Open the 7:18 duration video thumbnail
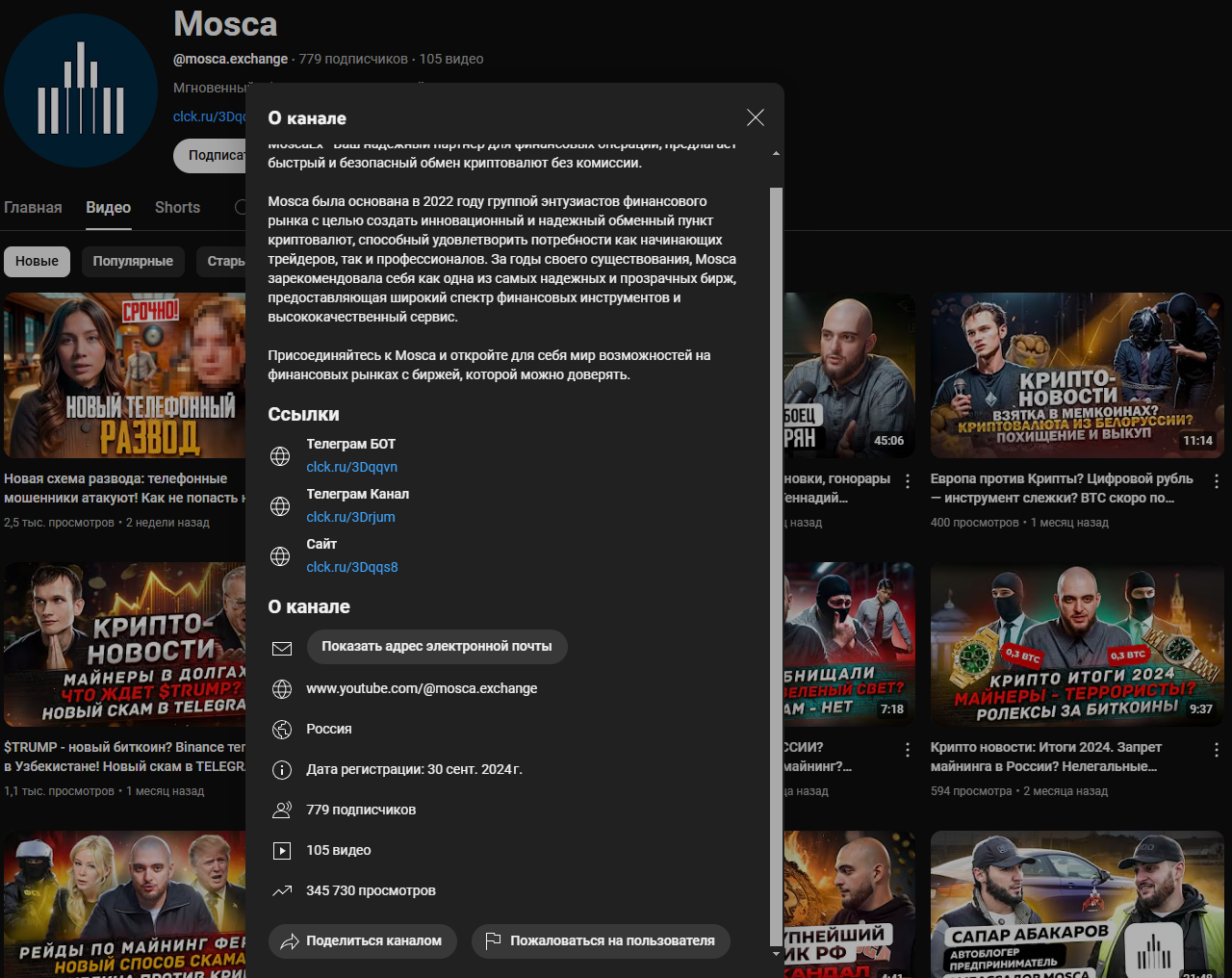This screenshot has width=1232, height=978. [x=850, y=644]
